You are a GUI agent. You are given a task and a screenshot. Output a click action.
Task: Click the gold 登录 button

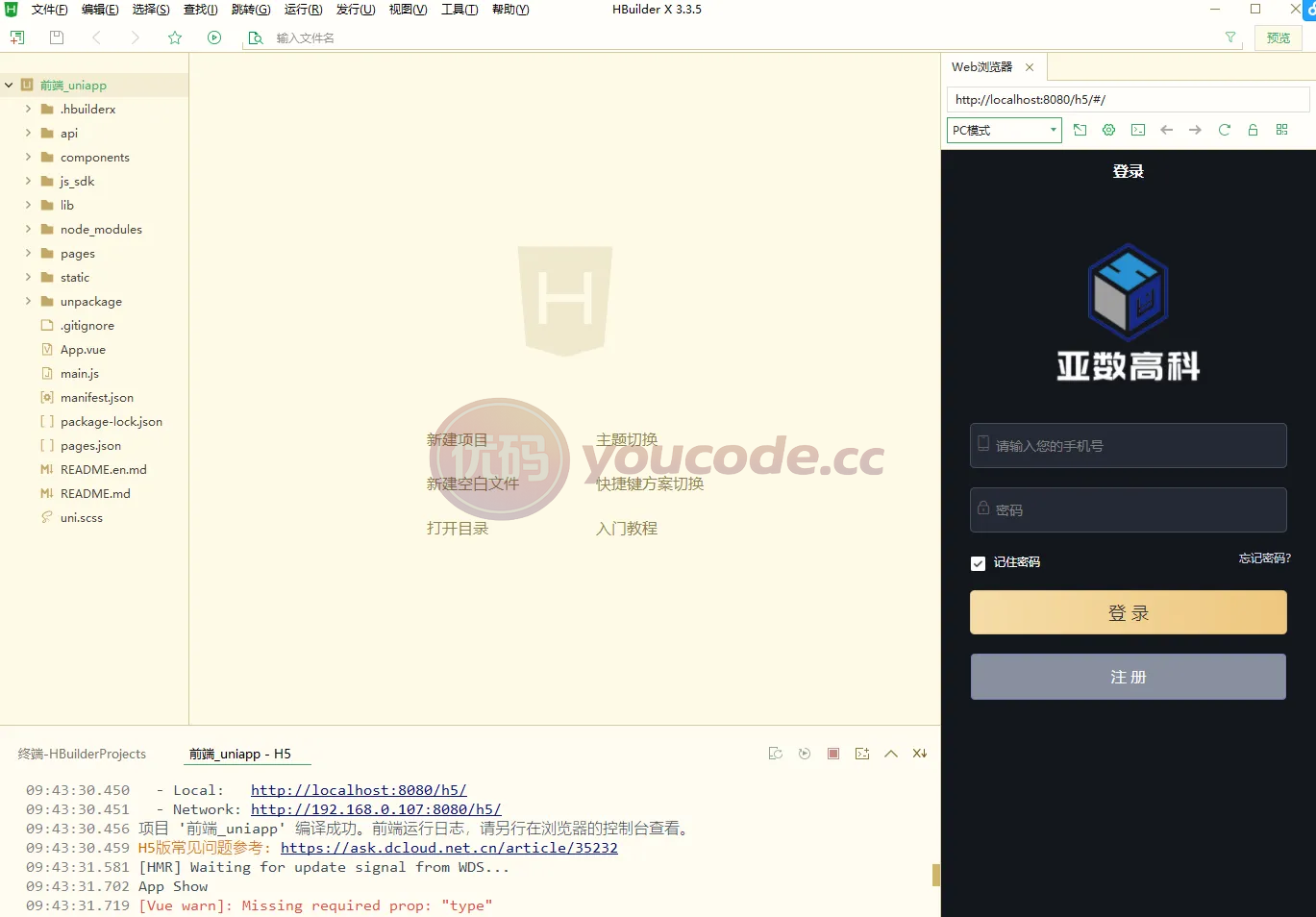(1129, 612)
